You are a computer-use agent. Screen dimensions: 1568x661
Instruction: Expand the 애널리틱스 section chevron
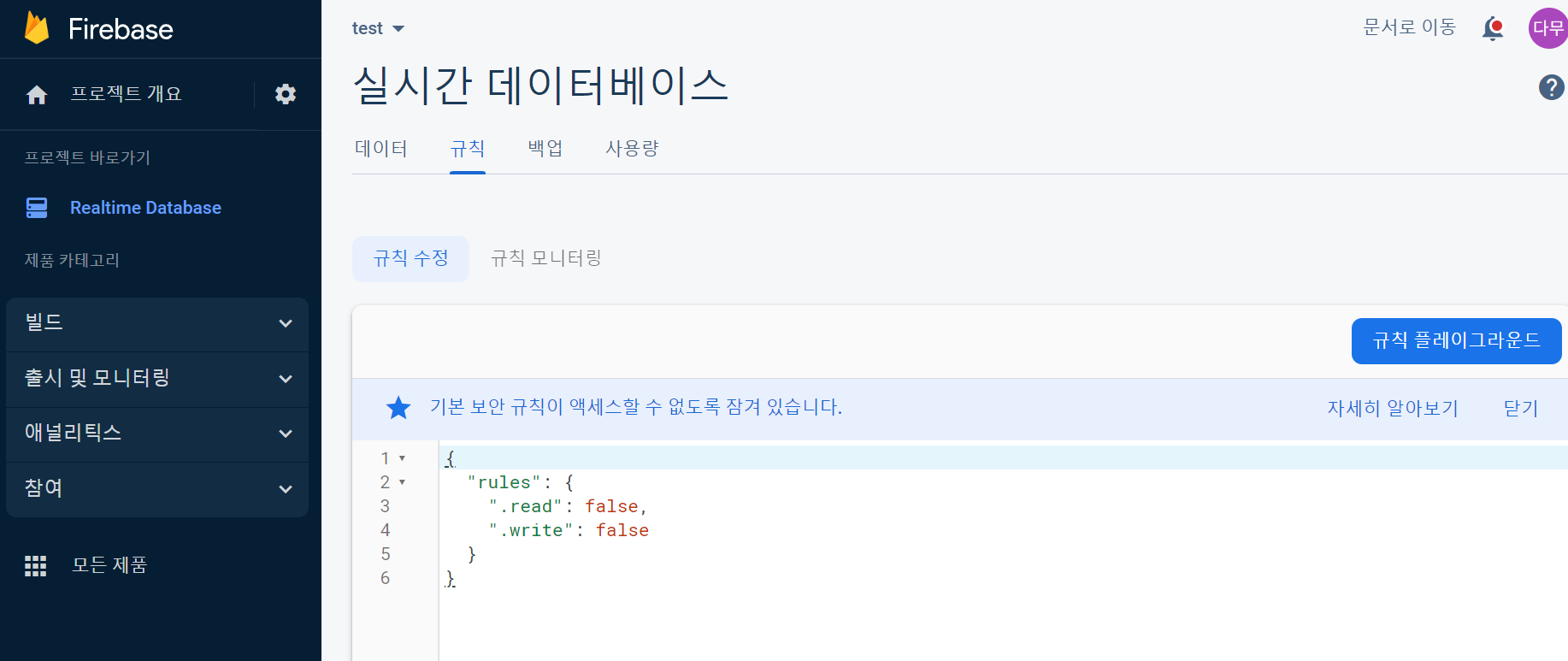pyautogui.click(x=286, y=434)
